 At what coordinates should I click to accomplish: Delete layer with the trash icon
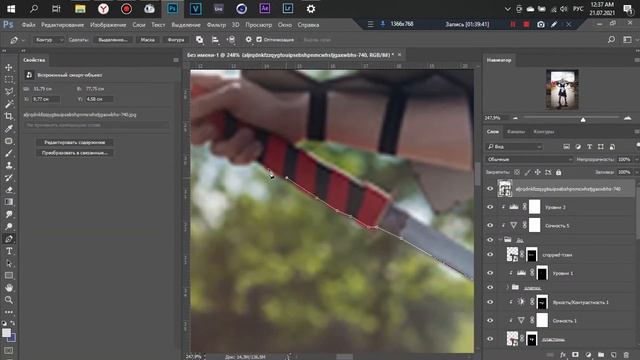point(626,355)
